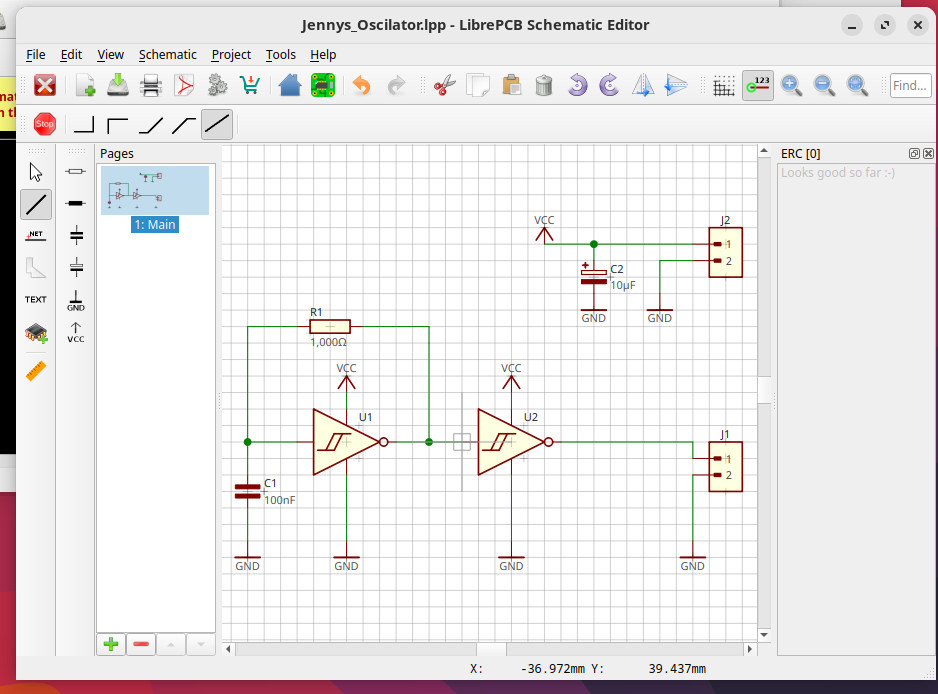Add a new page with the plus button
The image size is (938, 694).
coord(110,644)
